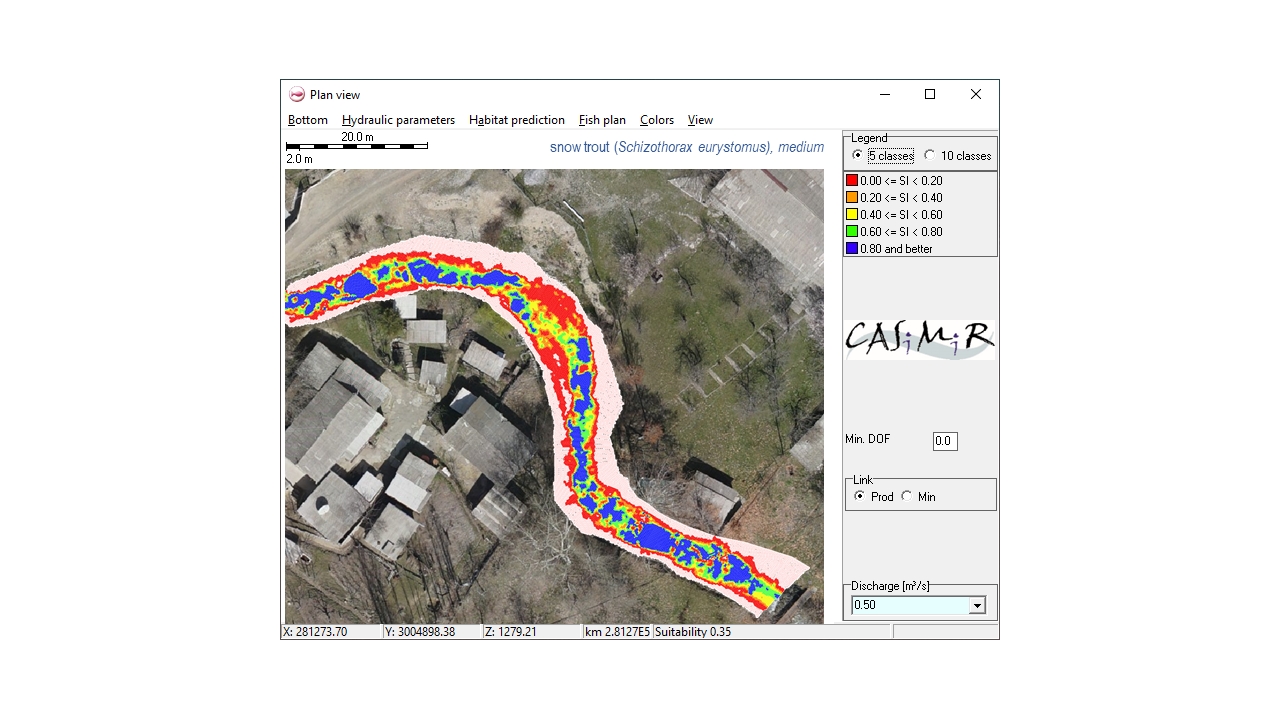This screenshot has width=1280, height=720.
Task: Click the green 0.60–0.80 legend swatch
Action: tap(852, 232)
